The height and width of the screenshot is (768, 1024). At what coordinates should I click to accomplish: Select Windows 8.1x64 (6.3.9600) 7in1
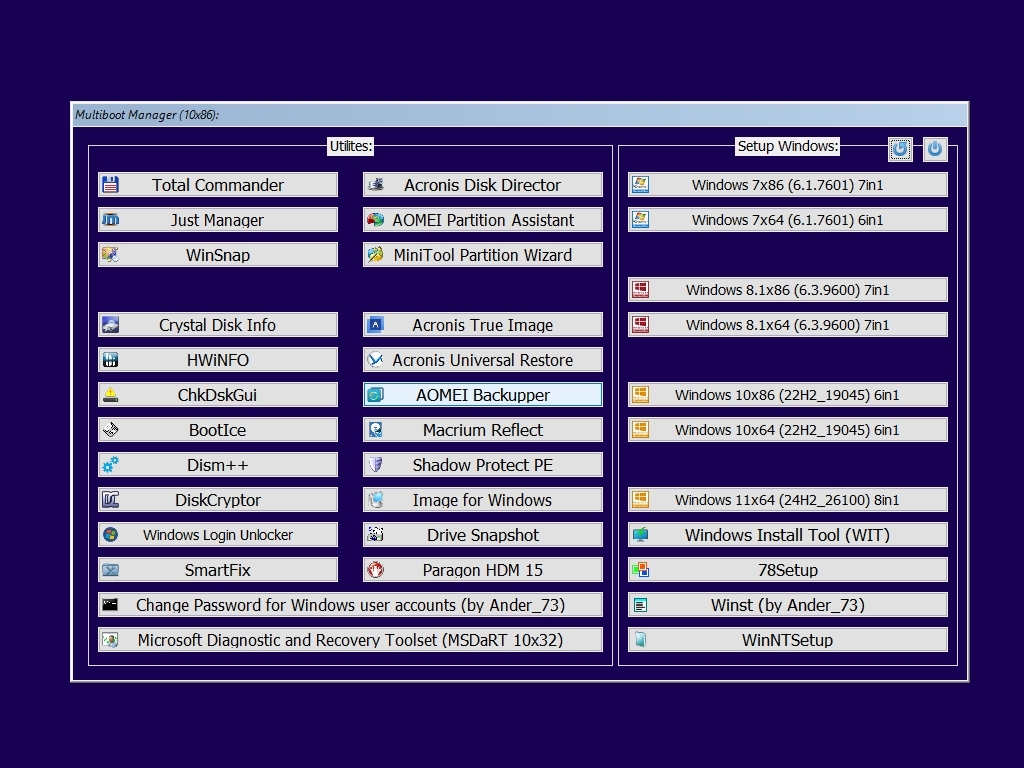pos(788,325)
